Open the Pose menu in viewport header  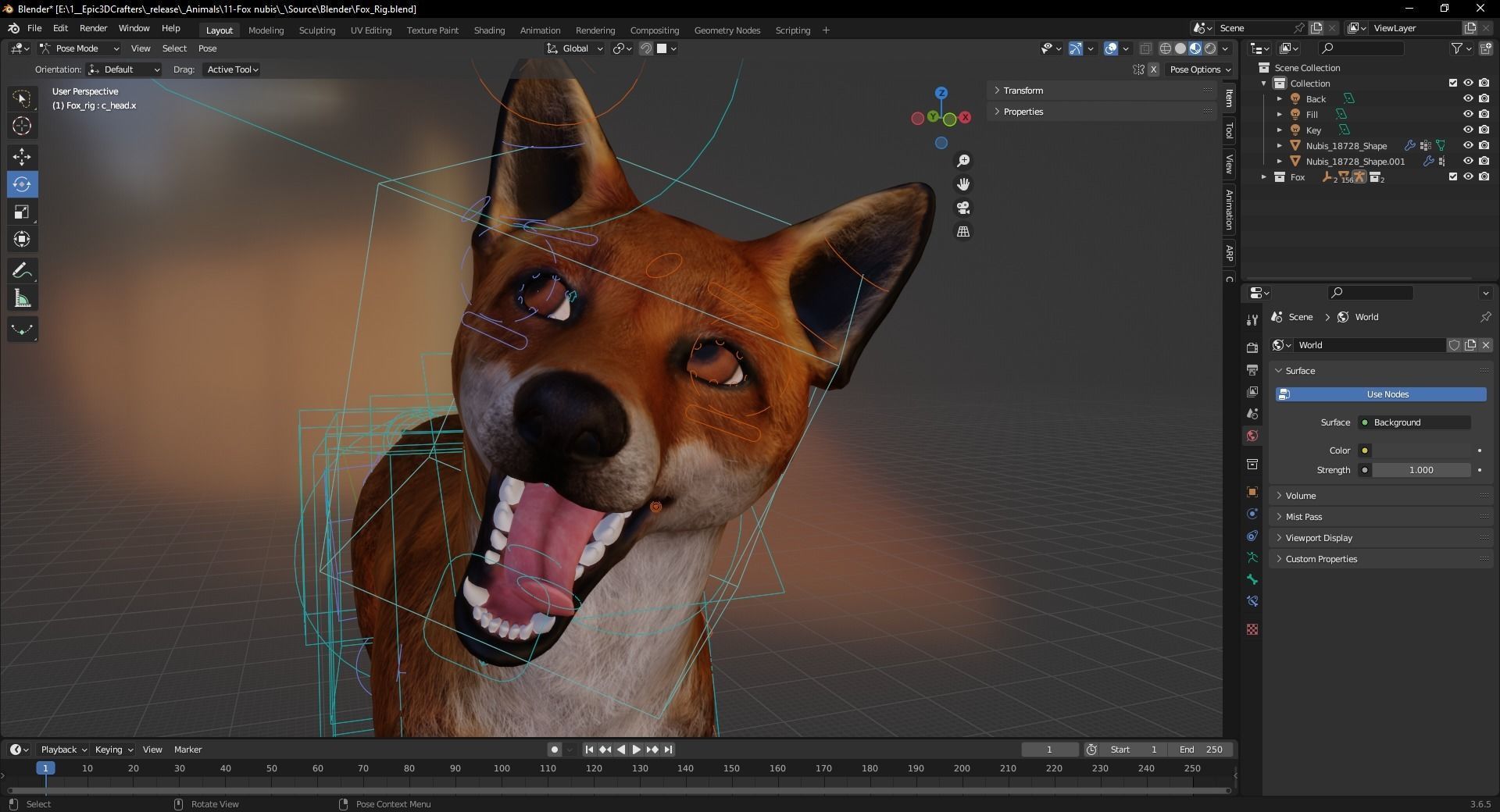click(207, 48)
